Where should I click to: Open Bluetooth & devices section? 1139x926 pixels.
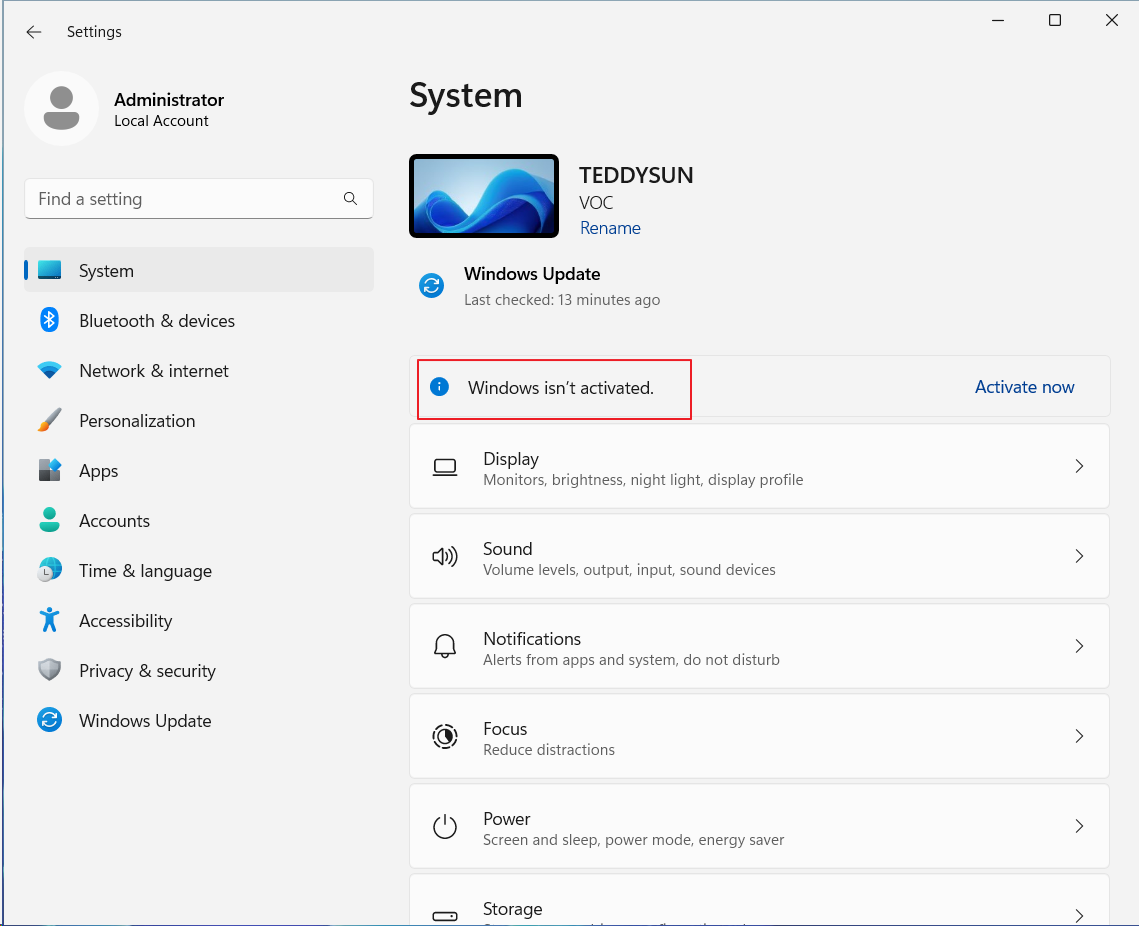[199, 320]
